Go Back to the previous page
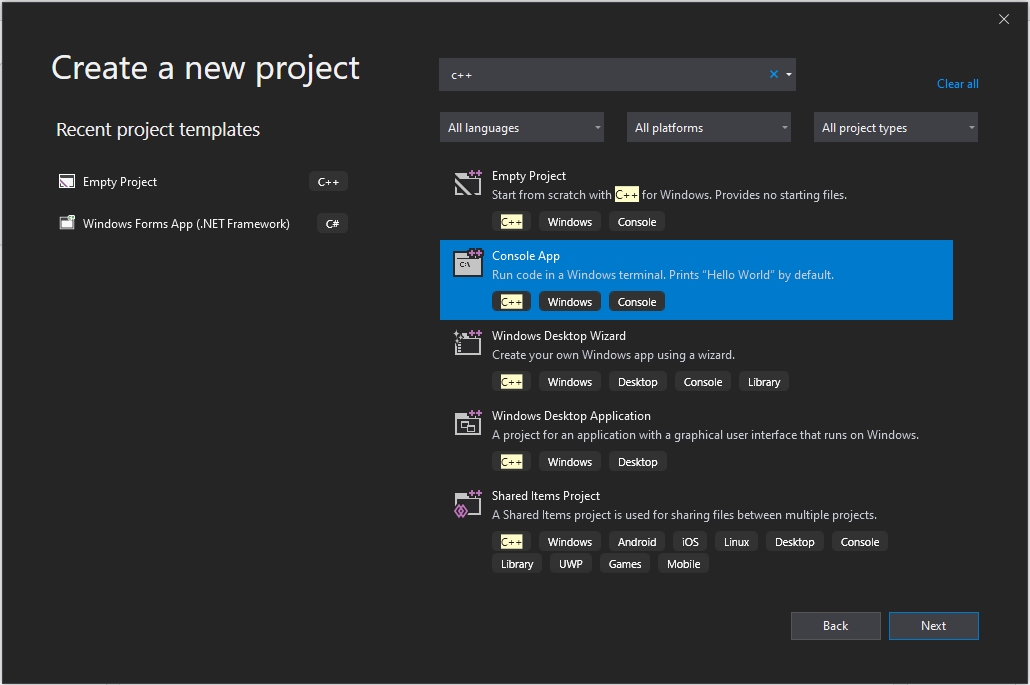The image size is (1030, 685). tap(835, 626)
